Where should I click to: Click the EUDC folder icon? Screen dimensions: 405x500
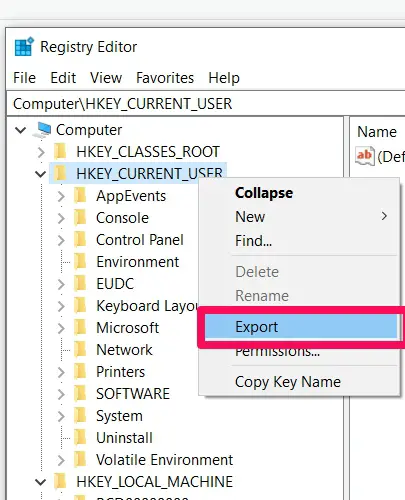click(80, 283)
